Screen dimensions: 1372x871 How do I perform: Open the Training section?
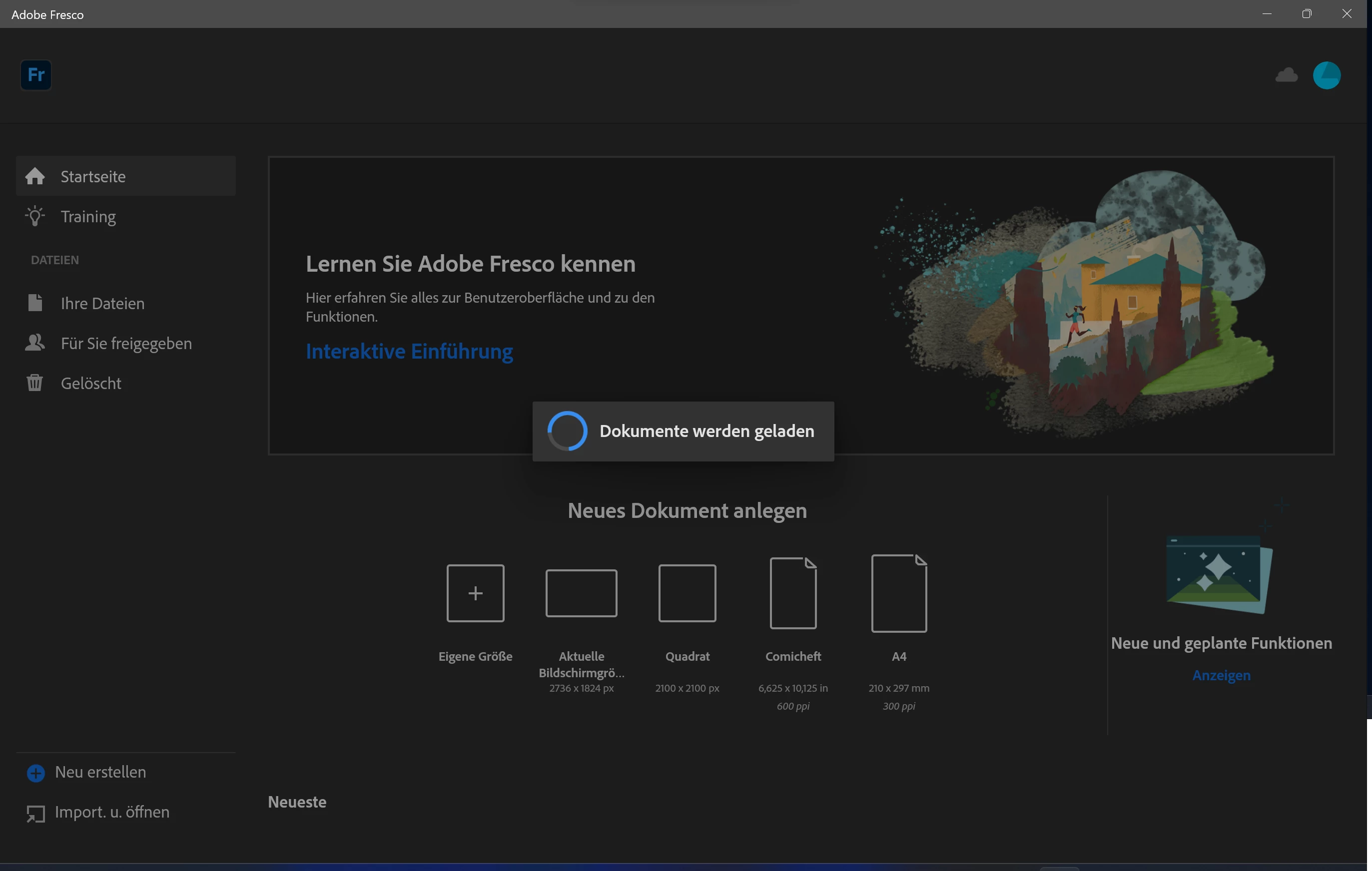[88, 216]
